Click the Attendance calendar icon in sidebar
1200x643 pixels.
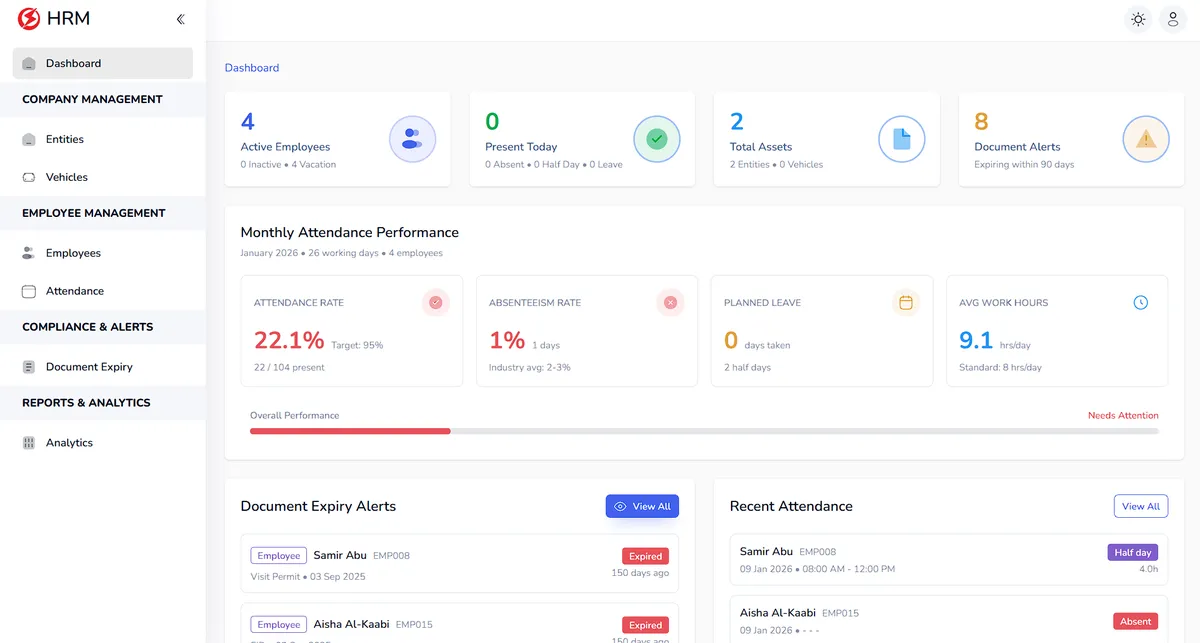click(x=29, y=291)
